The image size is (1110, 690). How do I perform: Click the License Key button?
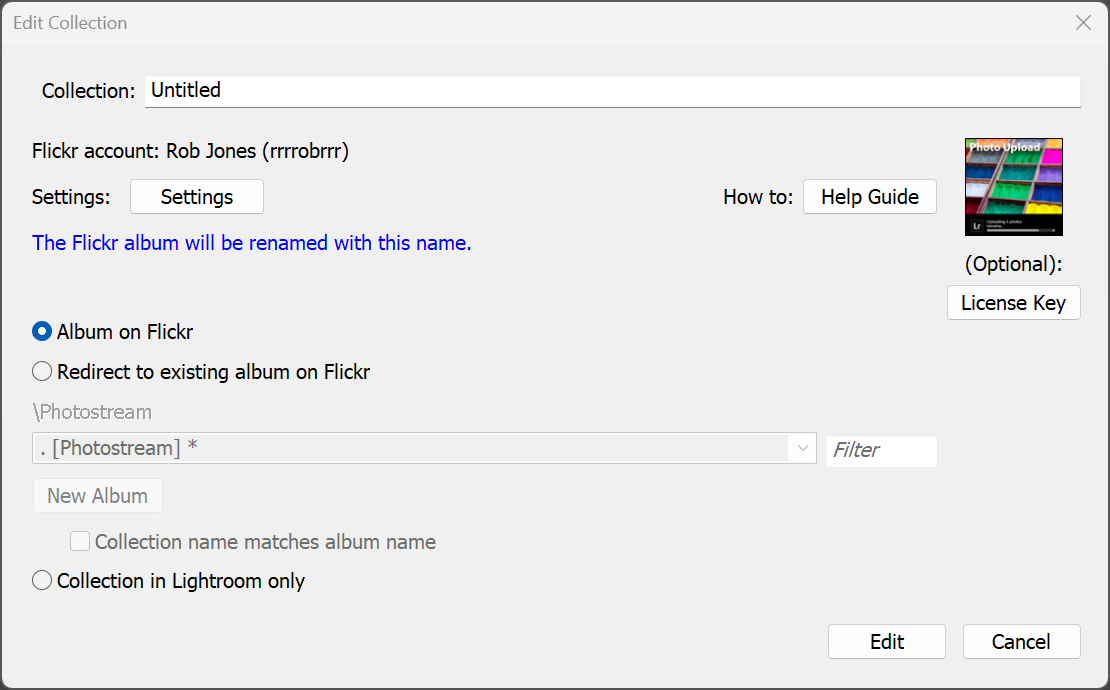[x=1013, y=303]
